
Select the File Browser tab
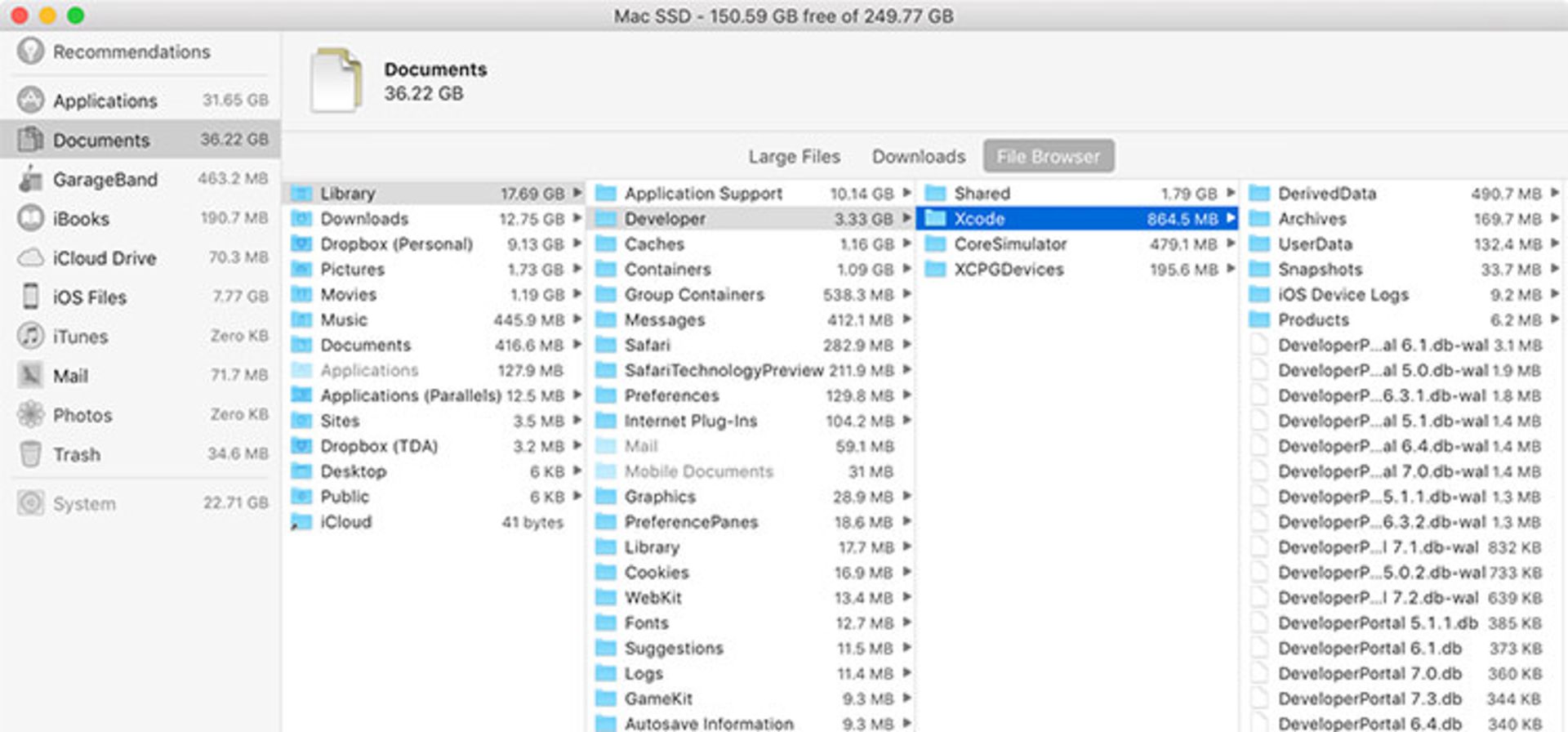click(x=1049, y=156)
